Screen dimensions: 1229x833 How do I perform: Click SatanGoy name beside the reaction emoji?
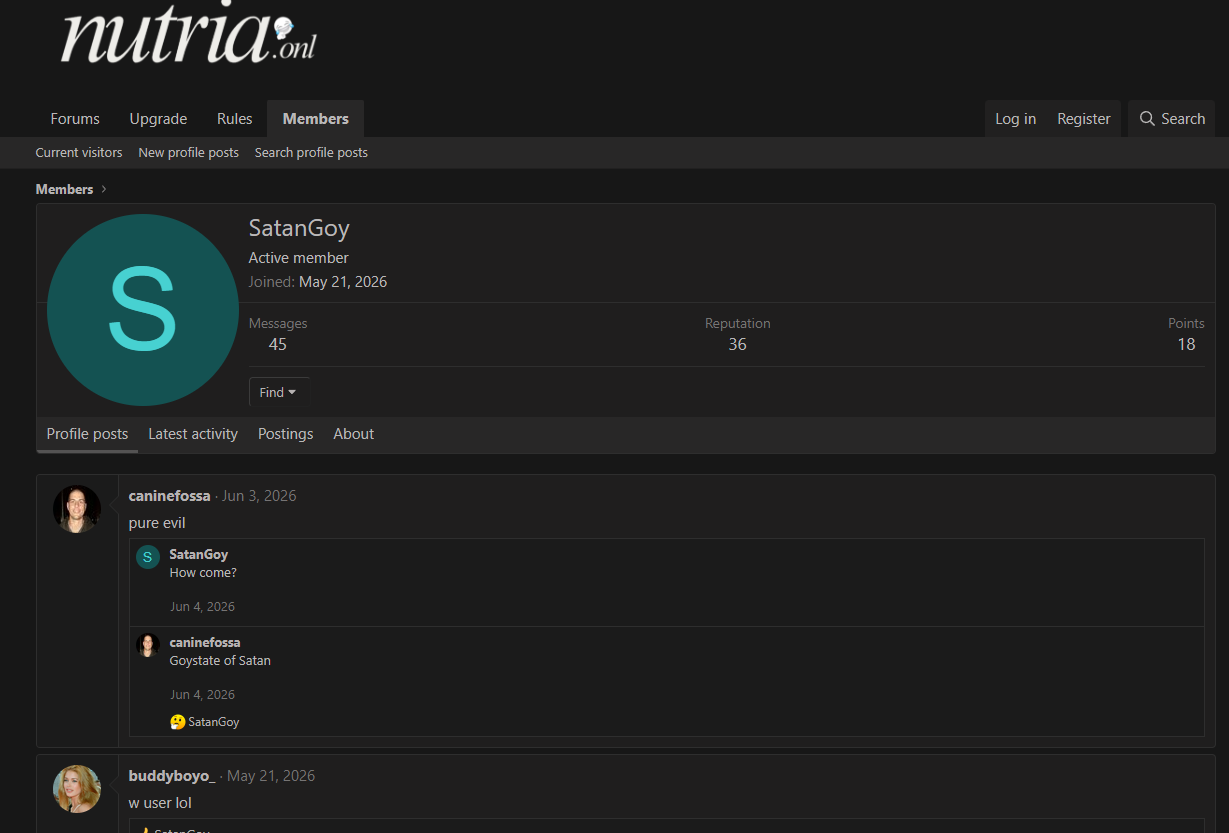point(214,722)
